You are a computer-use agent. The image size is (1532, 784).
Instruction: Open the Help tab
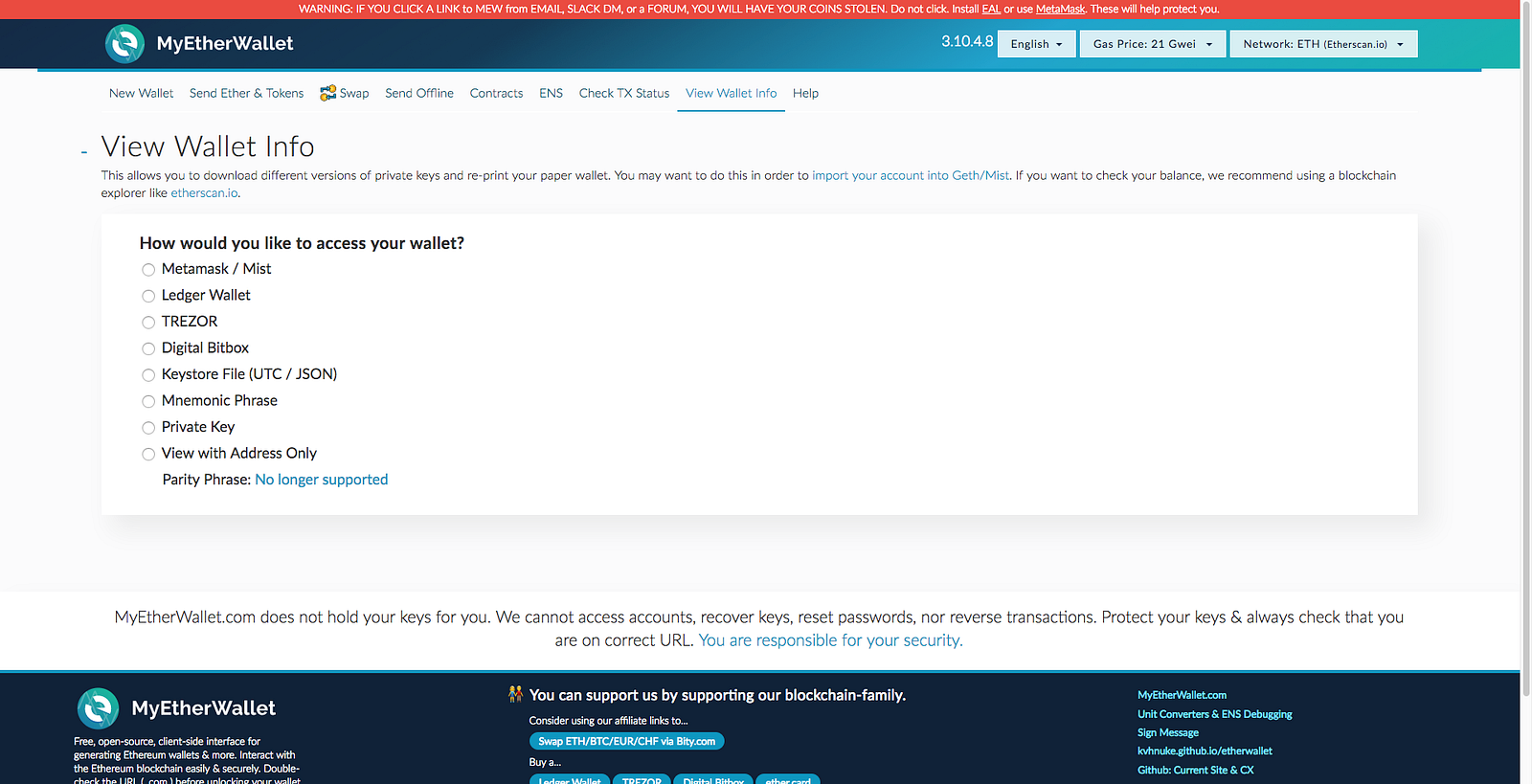[805, 93]
